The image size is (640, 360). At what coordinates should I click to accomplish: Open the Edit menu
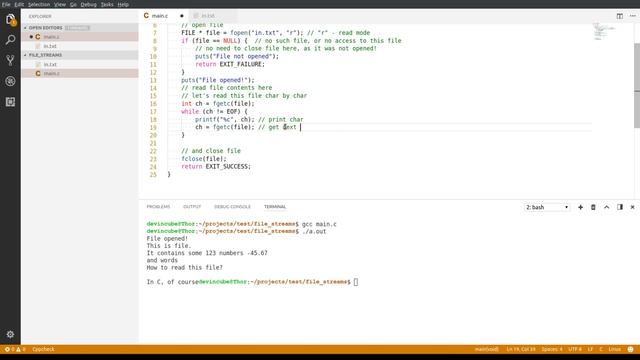click(19, 4)
